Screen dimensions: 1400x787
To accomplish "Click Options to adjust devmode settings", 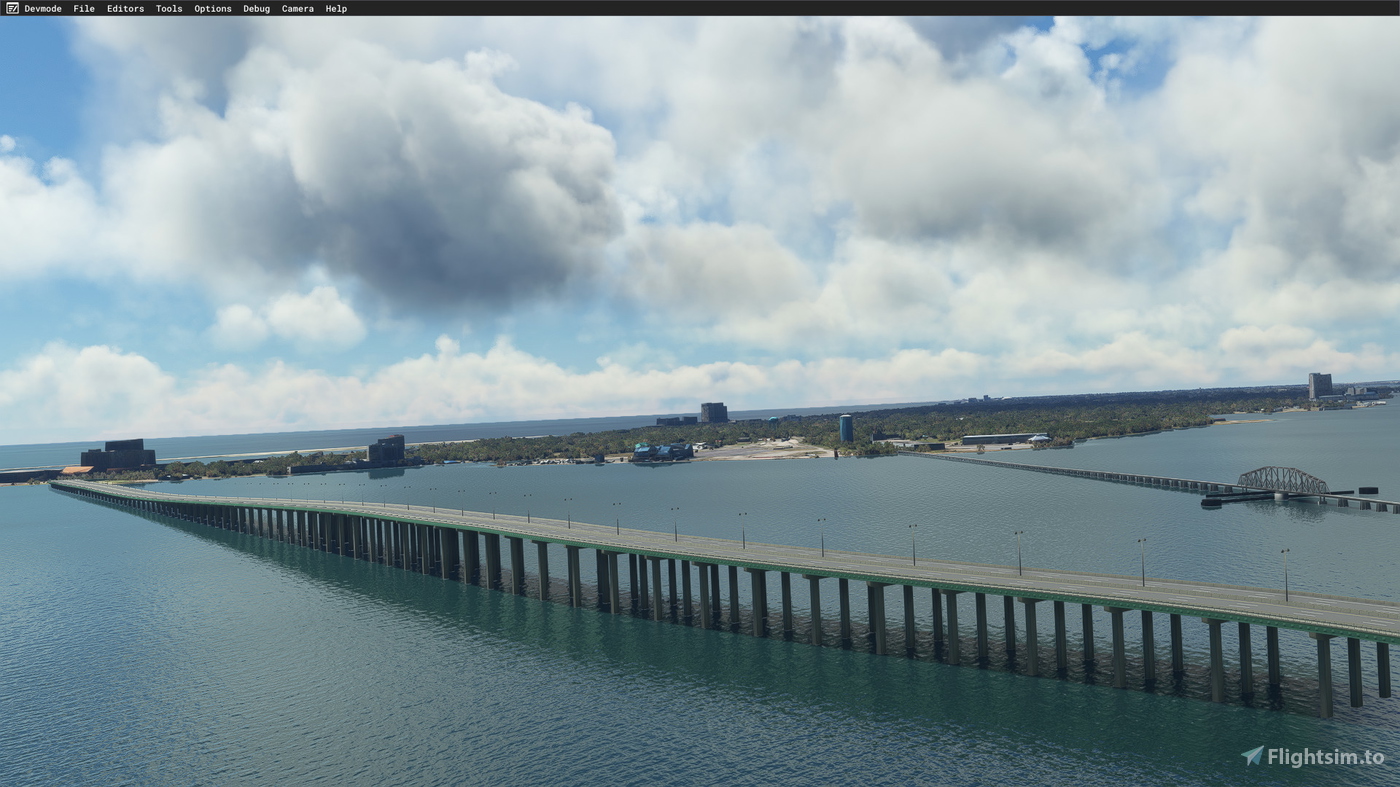I will tap(212, 8).
